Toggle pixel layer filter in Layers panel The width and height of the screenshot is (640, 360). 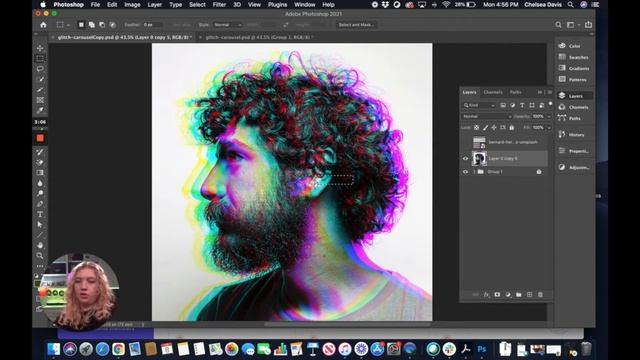(x=503, y=105)
